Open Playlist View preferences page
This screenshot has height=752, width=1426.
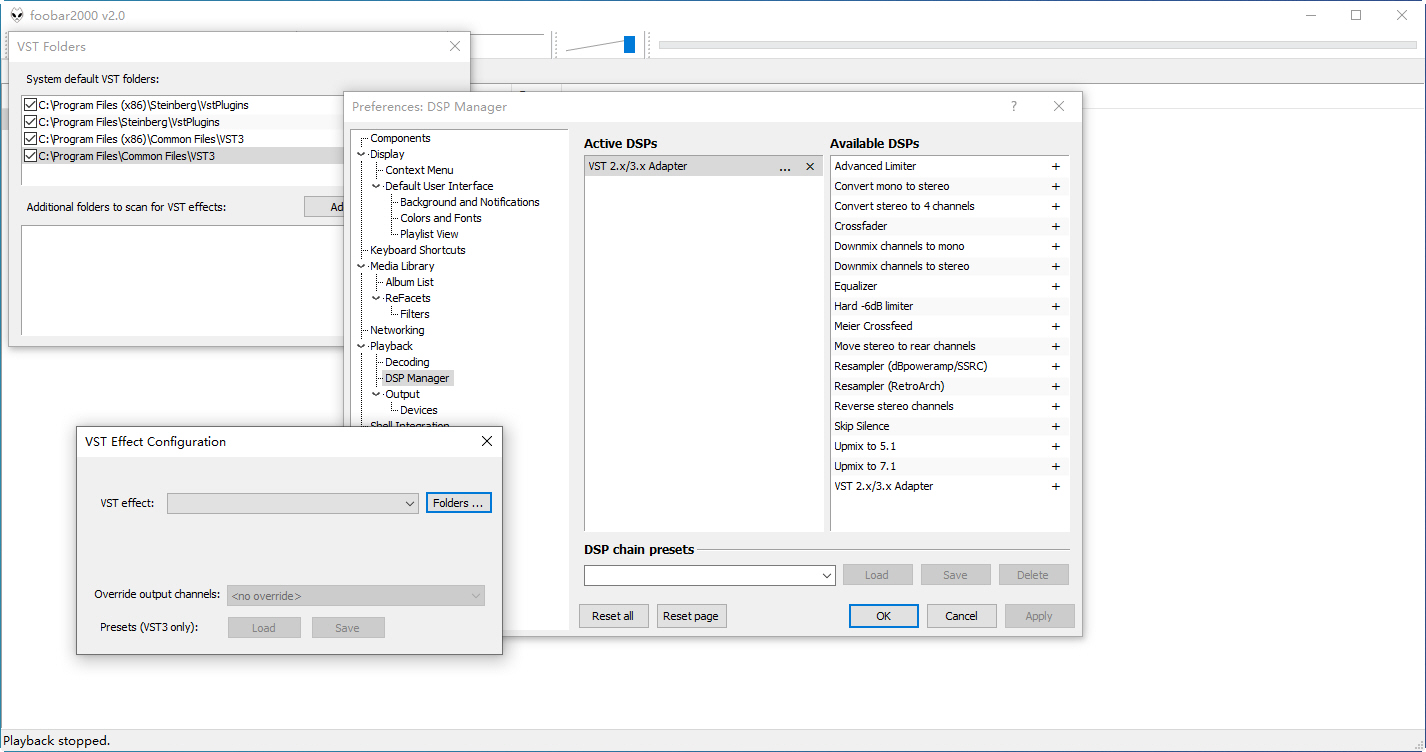tap(429, 234)
